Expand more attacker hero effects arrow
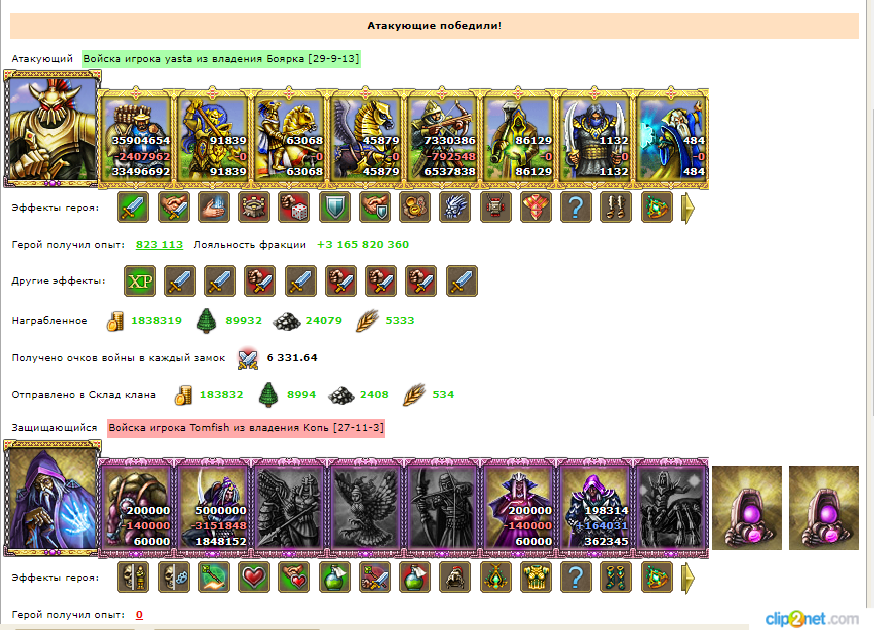This screenshot has width=874, height=630. 688,208
